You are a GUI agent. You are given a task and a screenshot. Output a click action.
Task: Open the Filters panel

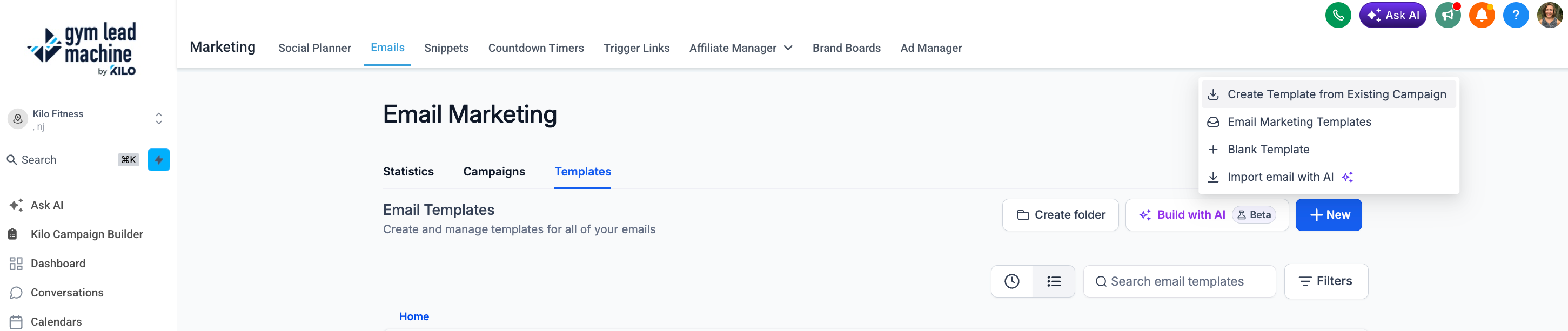pyautogui.click(x=1325, y=281)
